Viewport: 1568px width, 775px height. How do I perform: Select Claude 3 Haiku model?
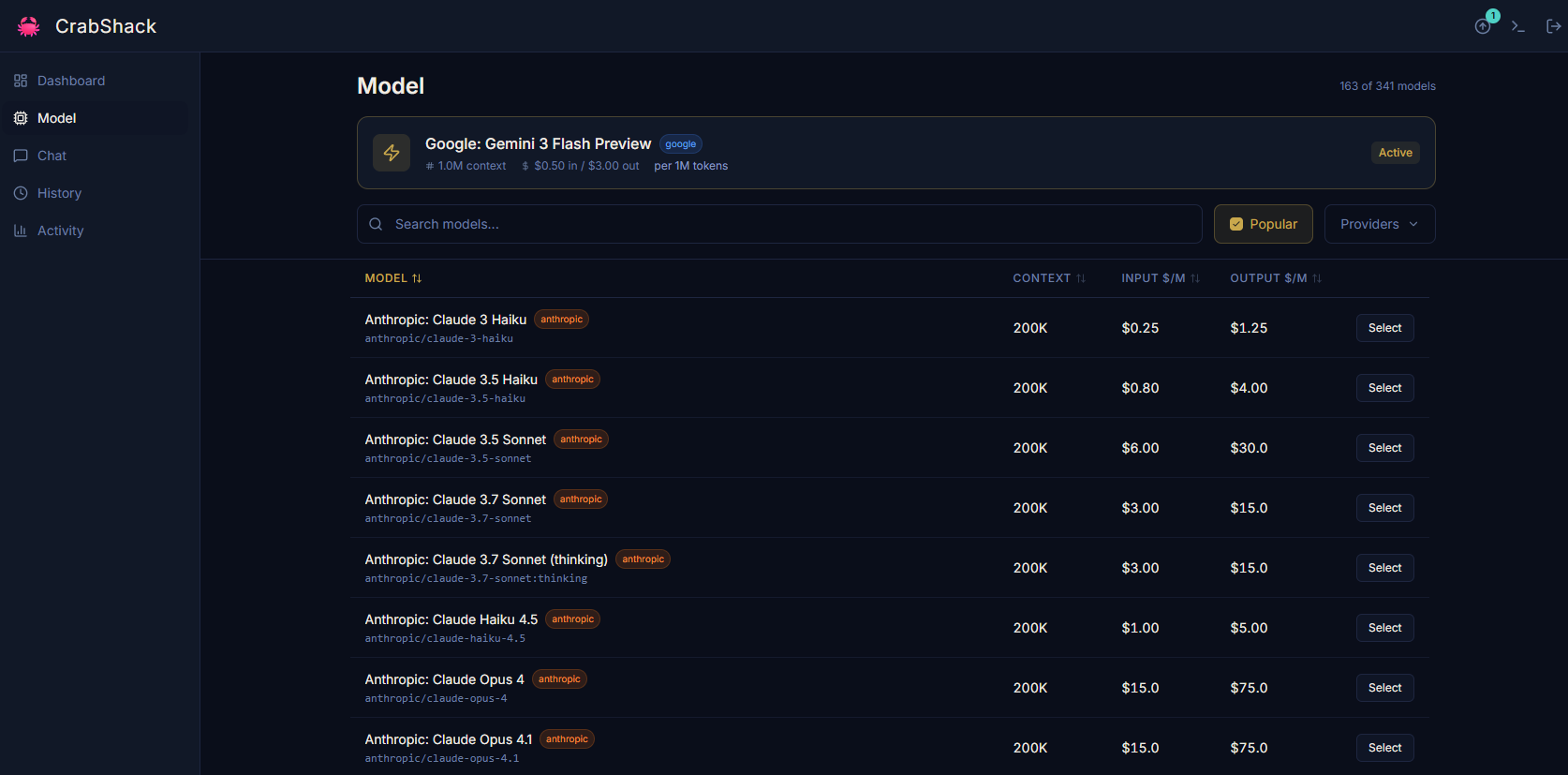[1385, 328]
